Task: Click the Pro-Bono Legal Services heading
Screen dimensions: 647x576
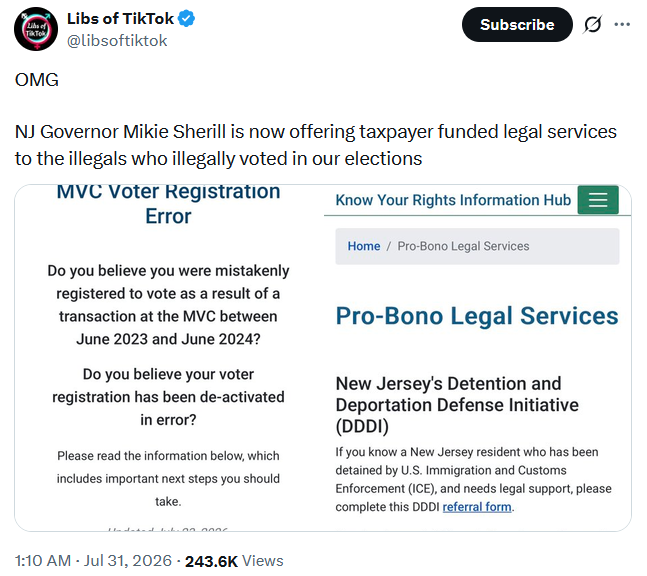Action: point(477,316)
